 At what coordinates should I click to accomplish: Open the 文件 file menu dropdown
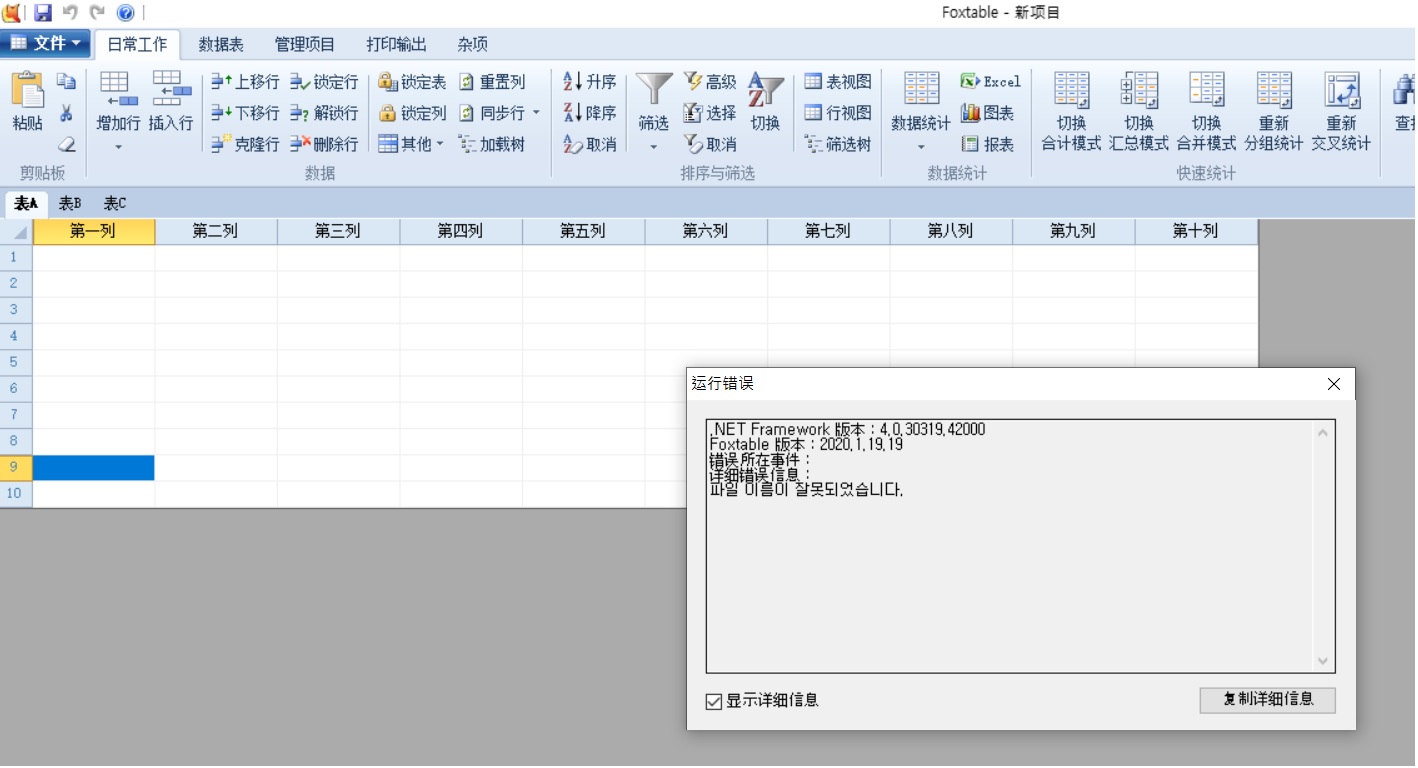pyautogui.click(x=46, y=43)
